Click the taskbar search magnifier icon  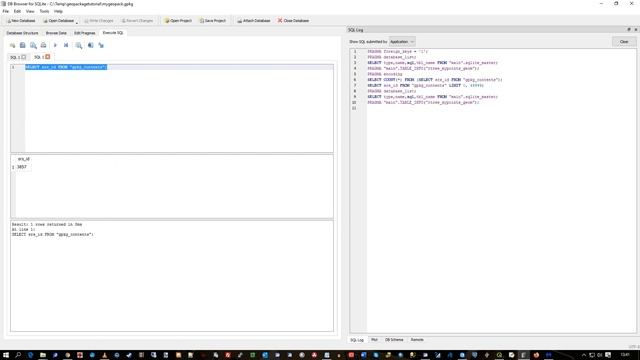pyautogui.click(x=18, y=355)
